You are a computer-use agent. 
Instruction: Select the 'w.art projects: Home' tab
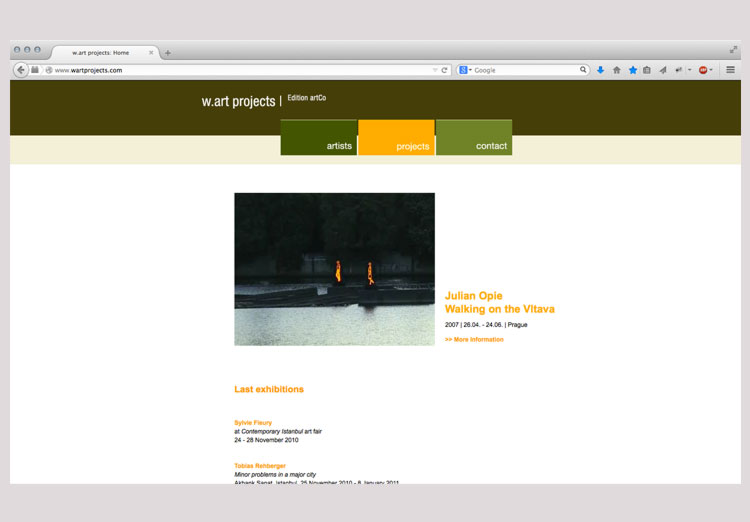coord(100,53)
